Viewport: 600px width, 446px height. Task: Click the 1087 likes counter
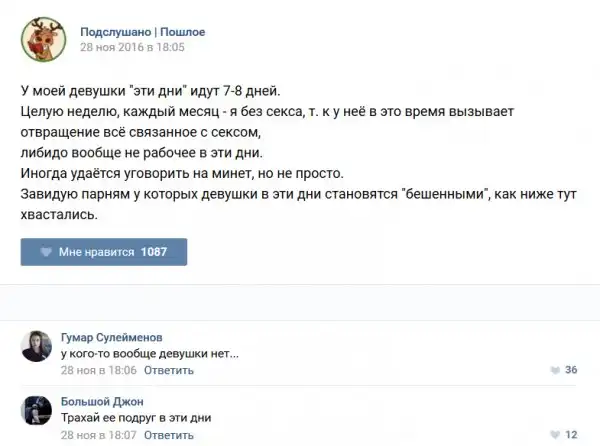pyautogui.click(x=155, y=252)
